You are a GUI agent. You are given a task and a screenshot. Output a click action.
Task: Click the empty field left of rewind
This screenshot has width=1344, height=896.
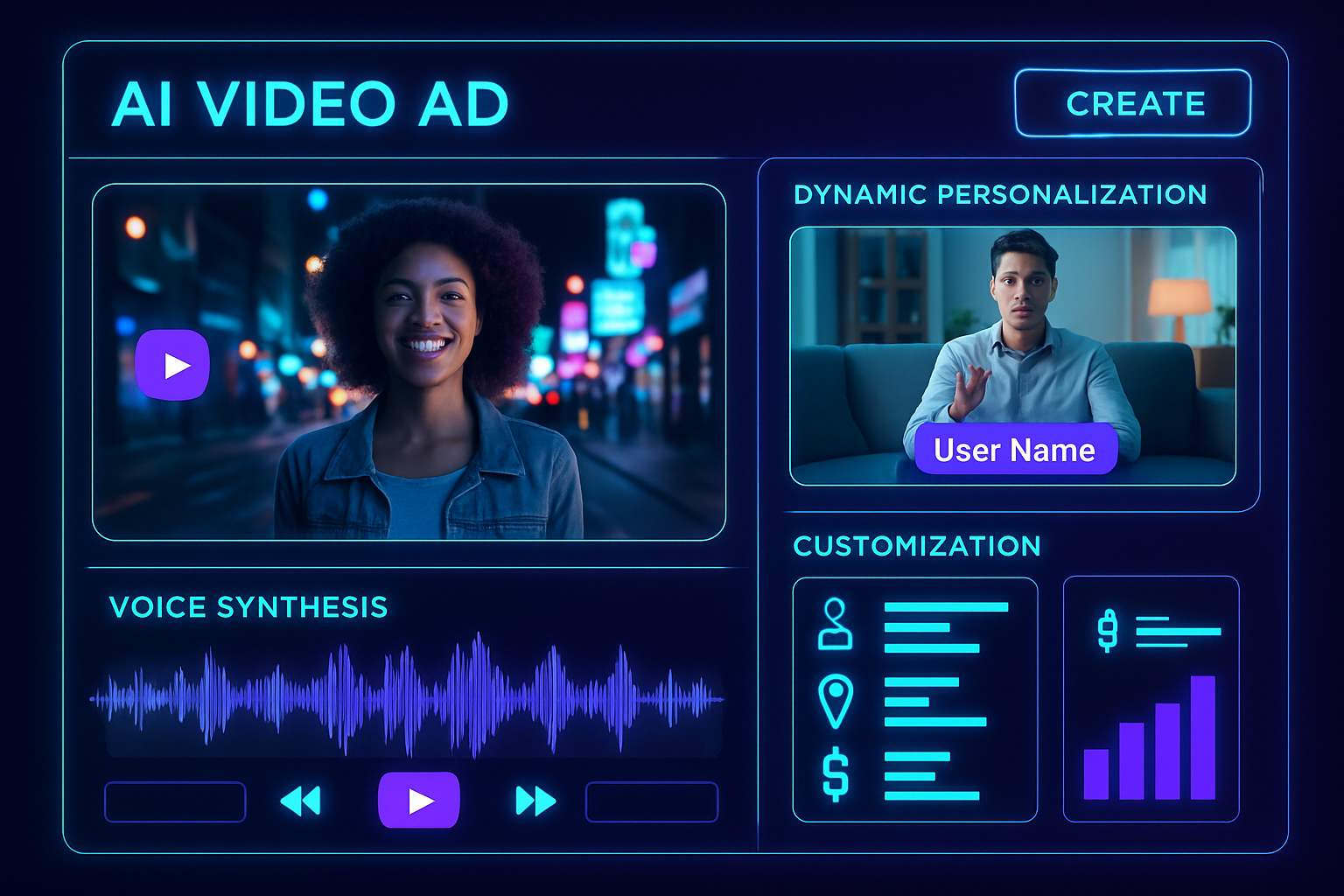pos(175,801)
